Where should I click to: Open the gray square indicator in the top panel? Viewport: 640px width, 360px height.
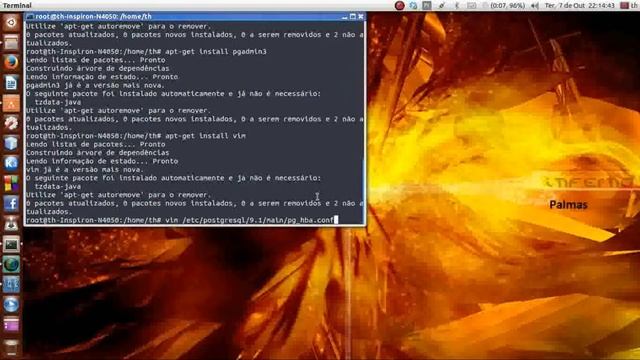coord(427,5)
